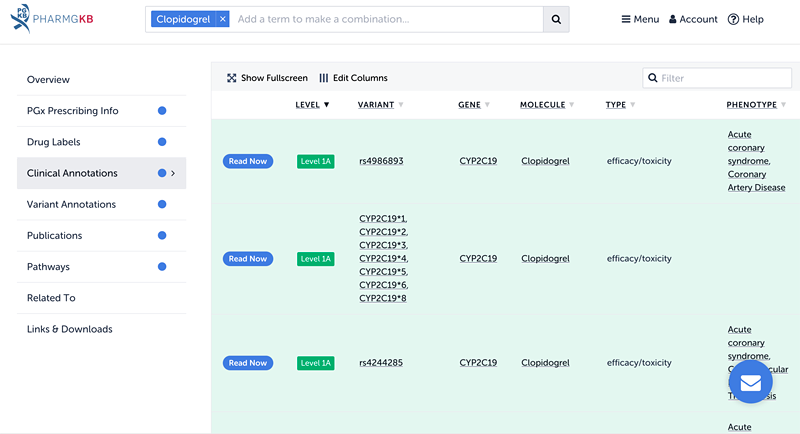The image size is (800, 434).
Task: Focus the table Filter field
Action: click(717, 78)
